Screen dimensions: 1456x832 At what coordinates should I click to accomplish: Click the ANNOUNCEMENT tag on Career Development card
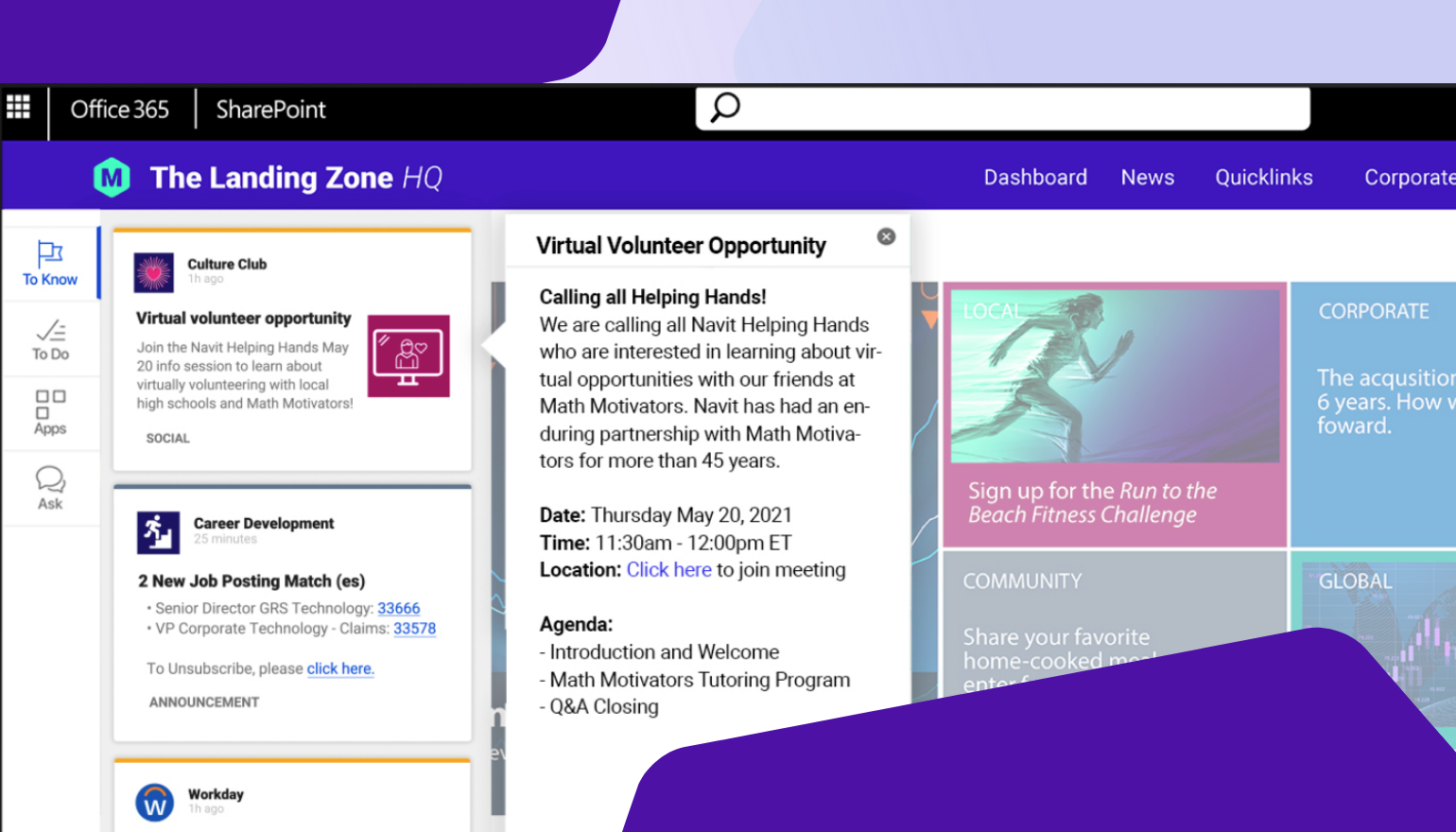tap(203, 702)
